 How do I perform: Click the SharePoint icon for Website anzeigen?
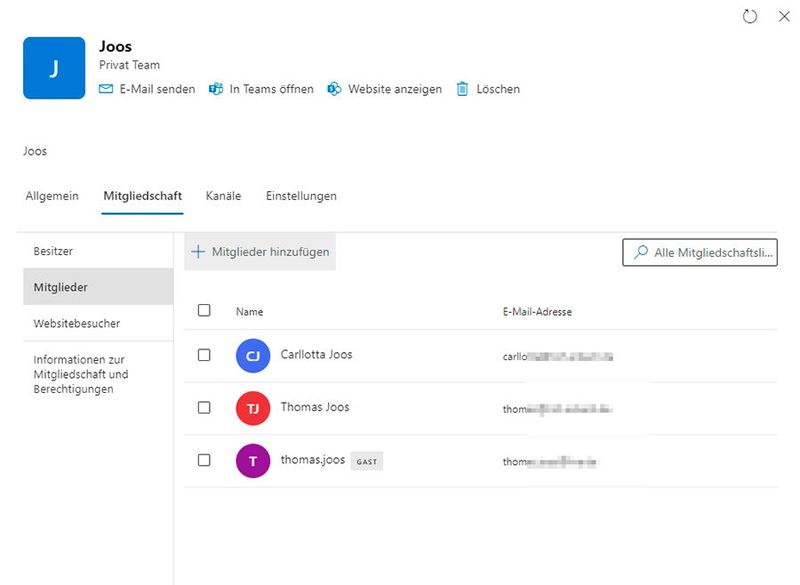click(x=335, y=89)
